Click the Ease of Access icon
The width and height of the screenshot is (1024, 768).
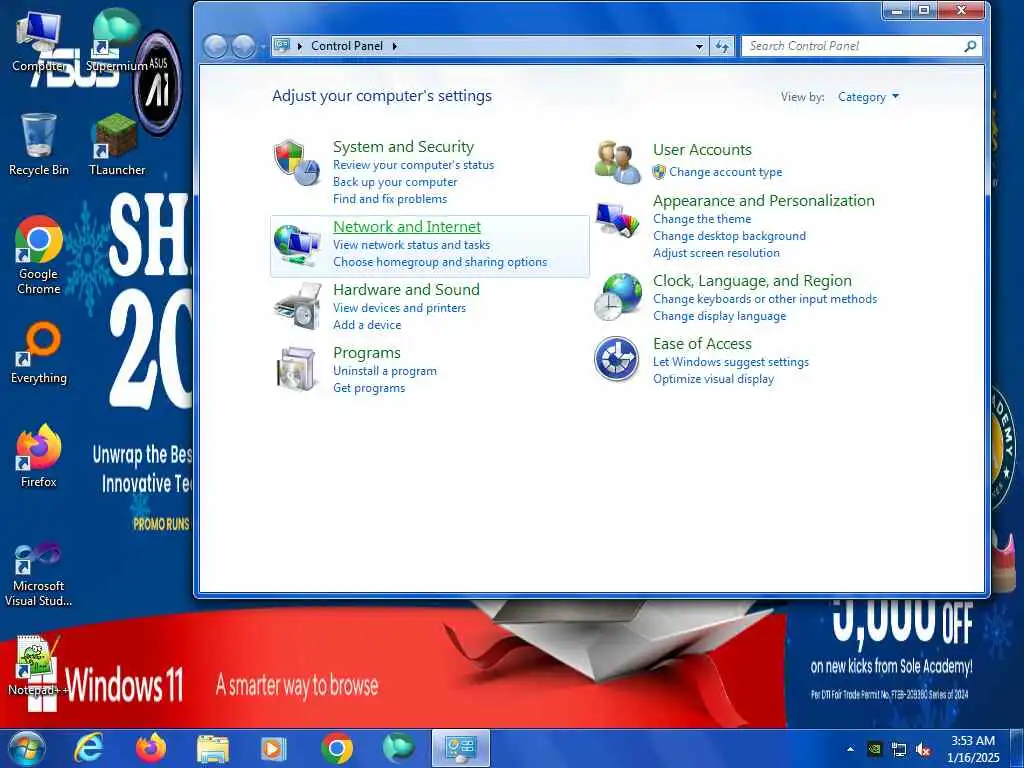click(616, 359)
